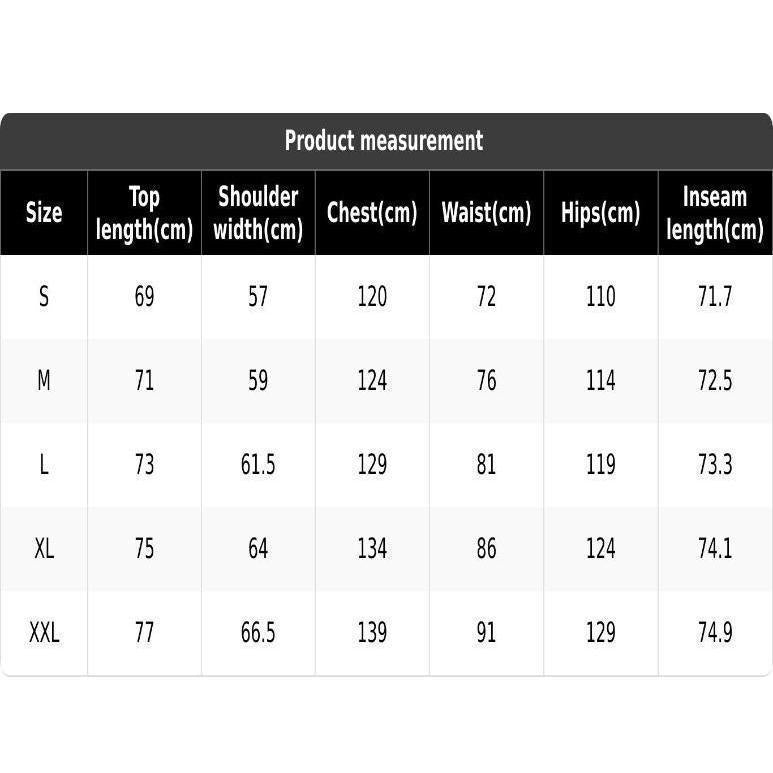
Task: Select the Hips(cm) column header
Action: [x=600, y=212]
